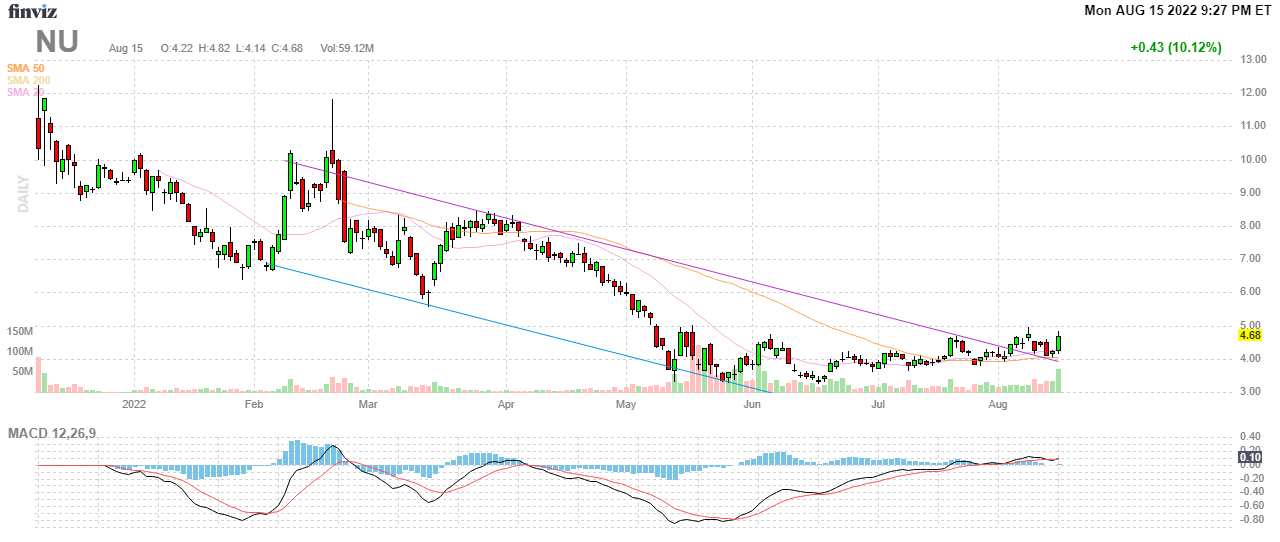
Task: Click the vertical DAILY timeframe label
Action: tap(20, 194)
